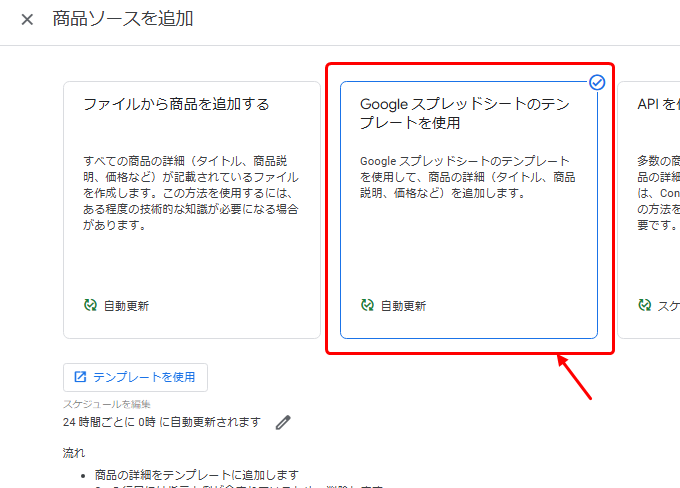This screenshot has height=488, width=680.
Task: Click the Google スプレッドシート card description
Action: pyautogui.click(x=467, y=177)
